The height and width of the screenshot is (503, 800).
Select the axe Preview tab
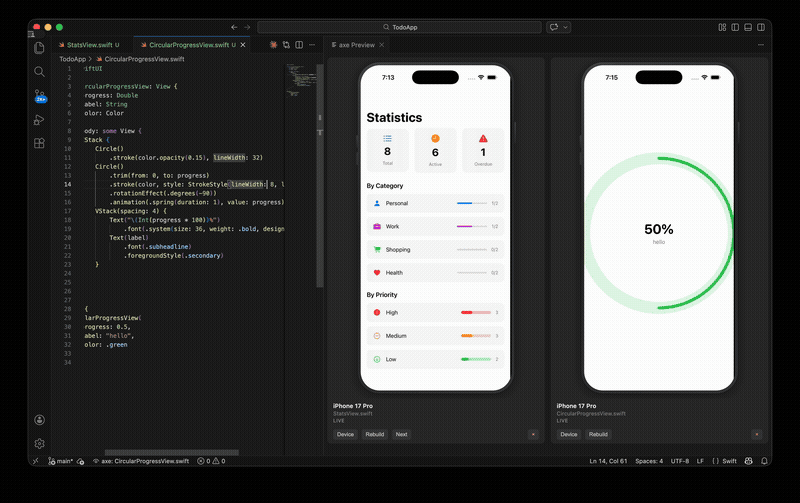coord(357,45)
